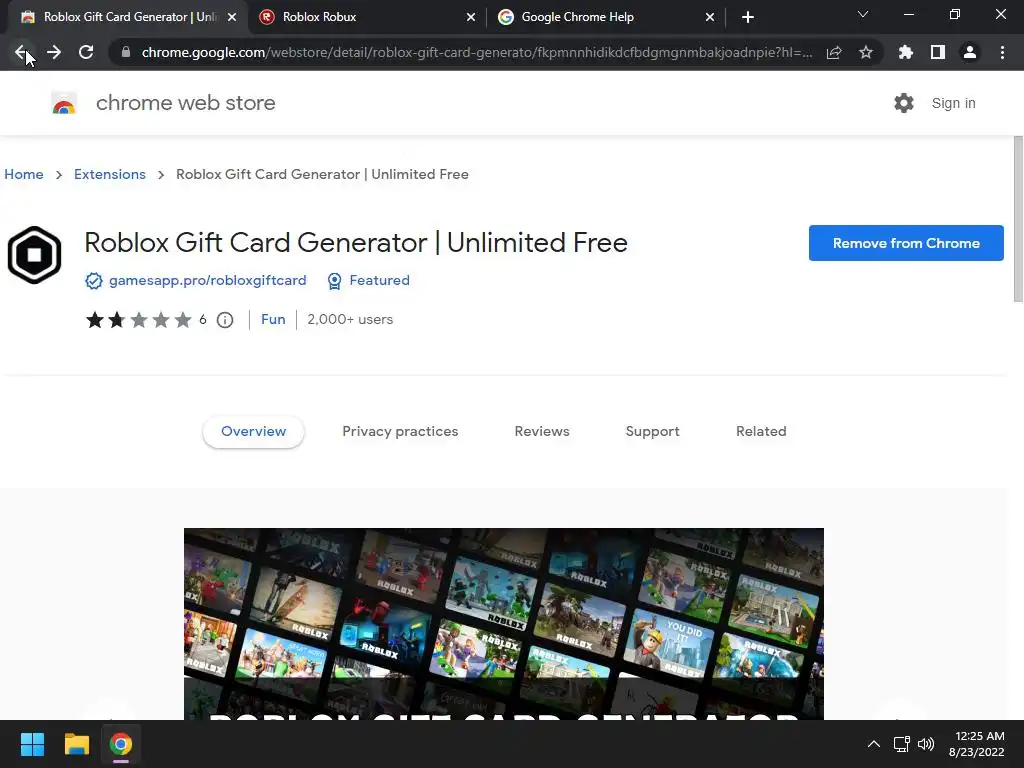Go to the Home breadcrumb
The height and width of the screenshot is (768, 1024).
pyautogui.click(x=24, y=174)
